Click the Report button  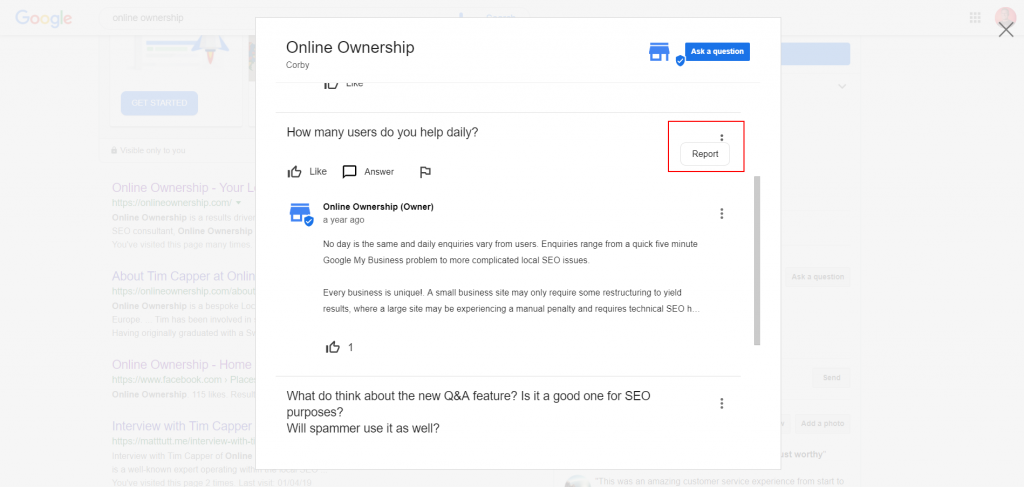(705, 154)
